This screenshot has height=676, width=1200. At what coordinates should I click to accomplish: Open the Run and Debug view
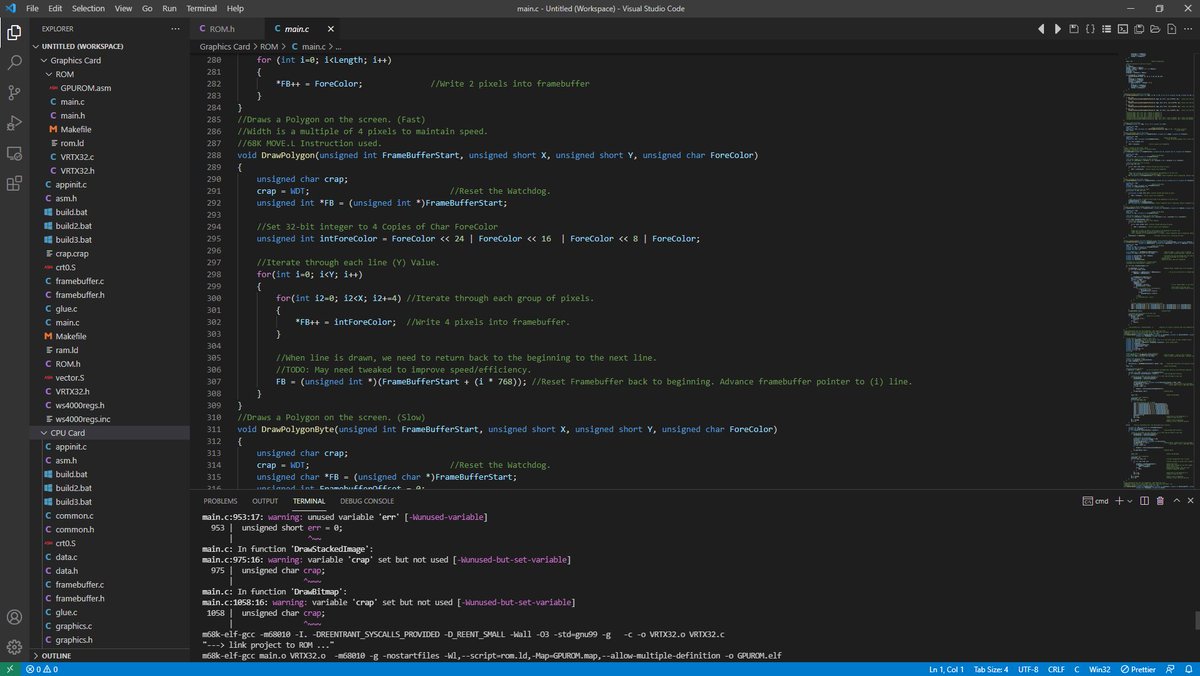(x=14, y=123)
